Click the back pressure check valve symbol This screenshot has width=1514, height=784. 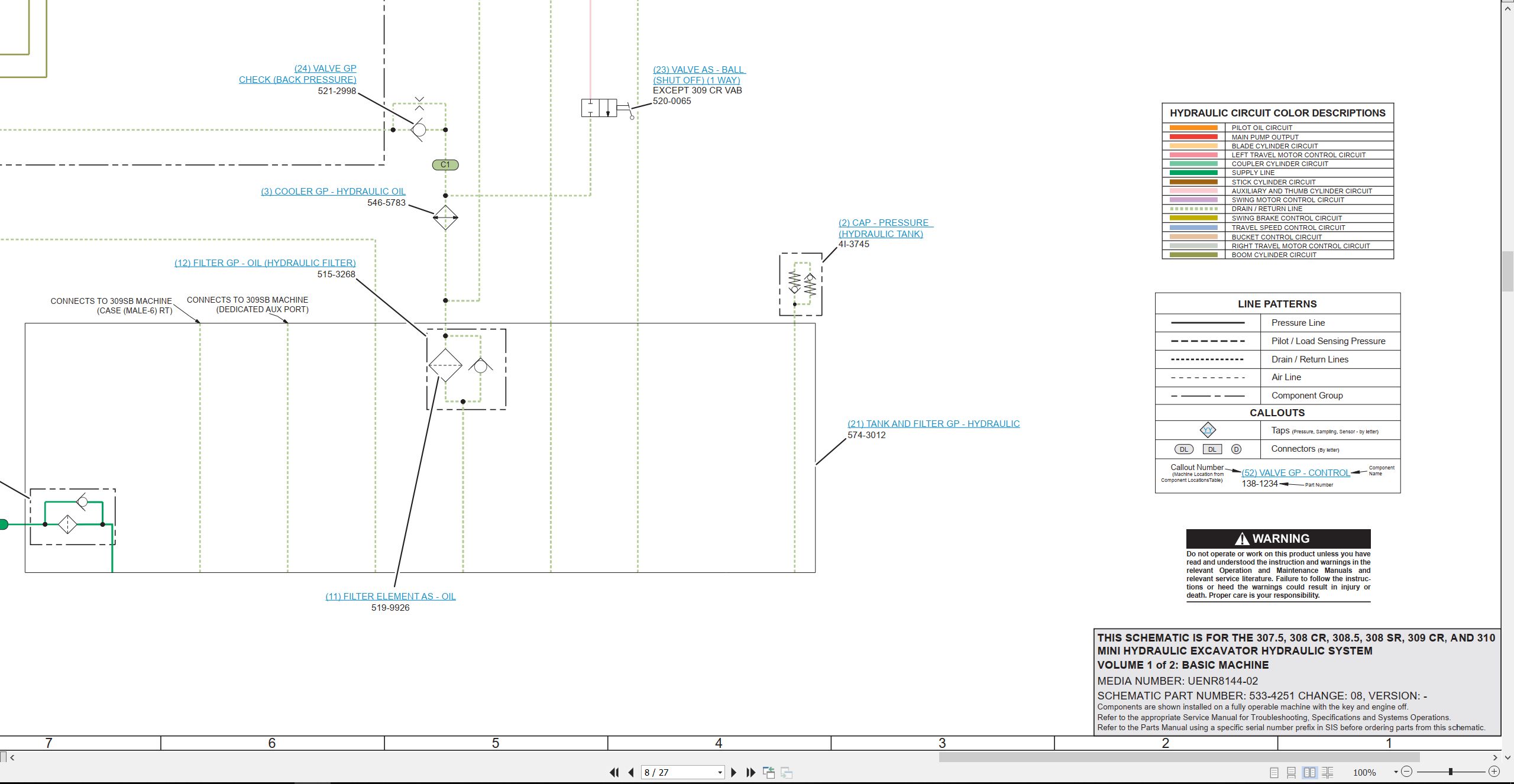coord(419,129)
